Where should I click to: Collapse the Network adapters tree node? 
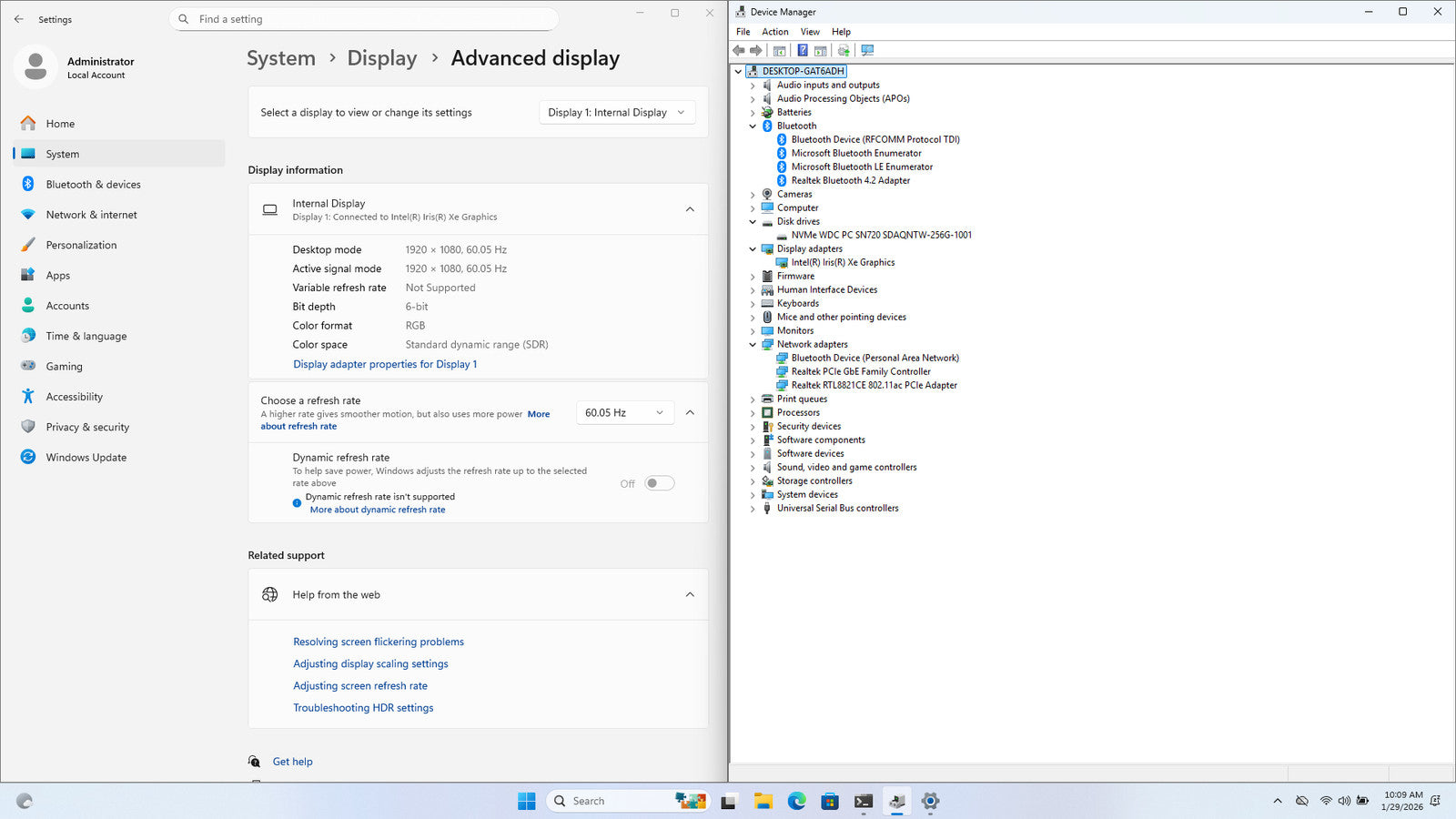pyautogui.click(x=753, y=345)
